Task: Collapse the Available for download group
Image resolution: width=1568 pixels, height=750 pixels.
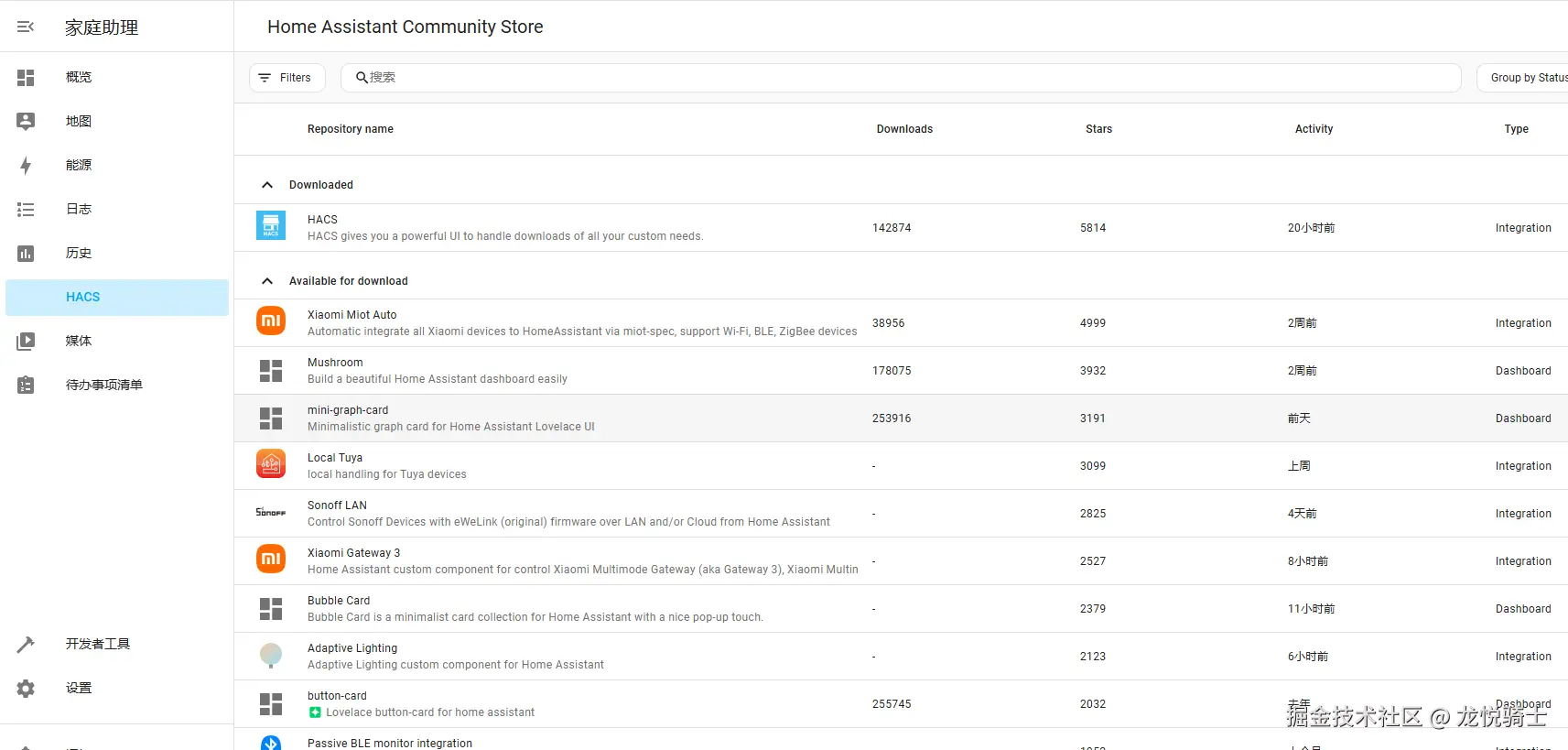Action: (x=267, y=281)
